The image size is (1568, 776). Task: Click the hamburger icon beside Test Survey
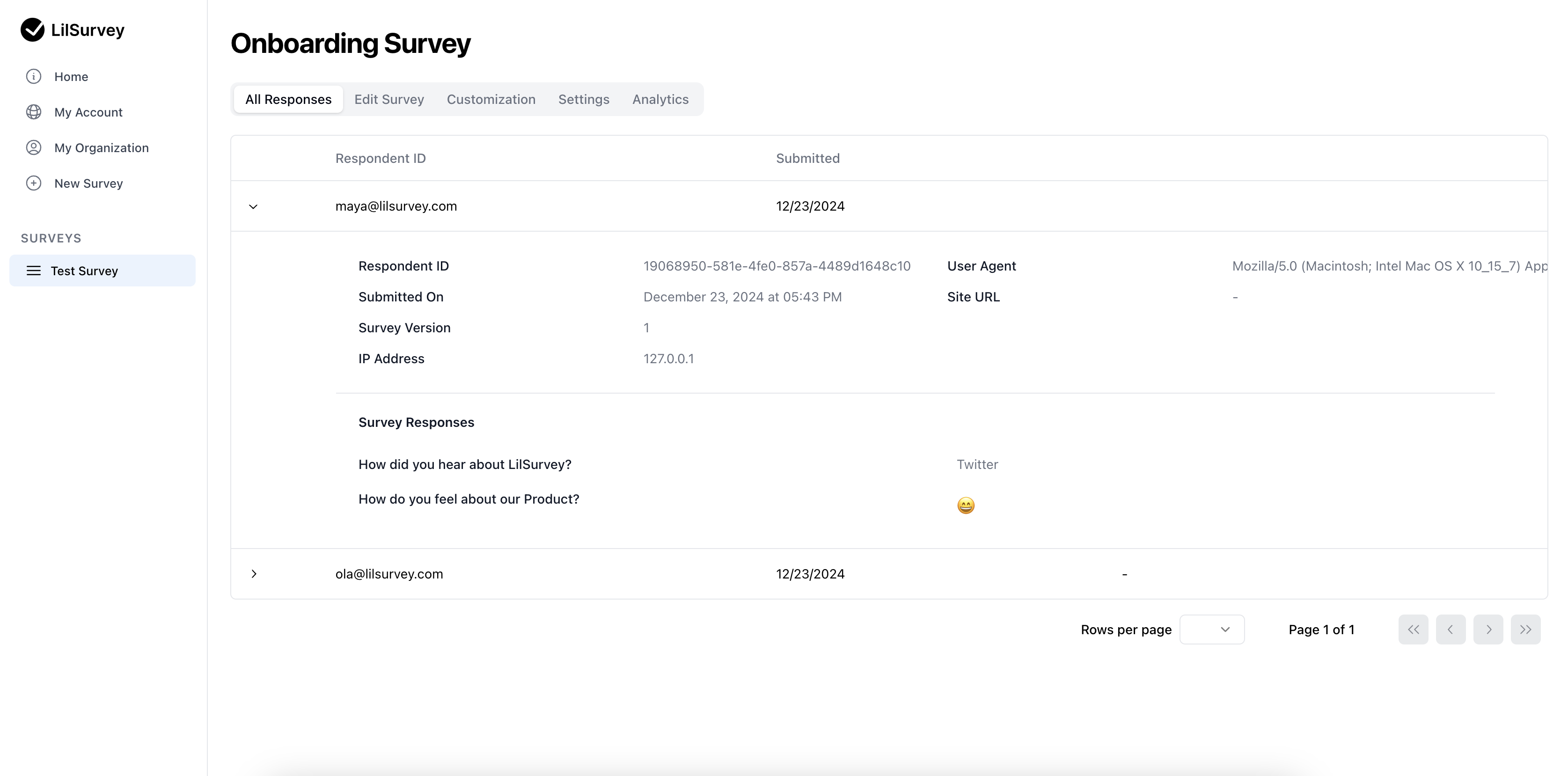[33, 271]
